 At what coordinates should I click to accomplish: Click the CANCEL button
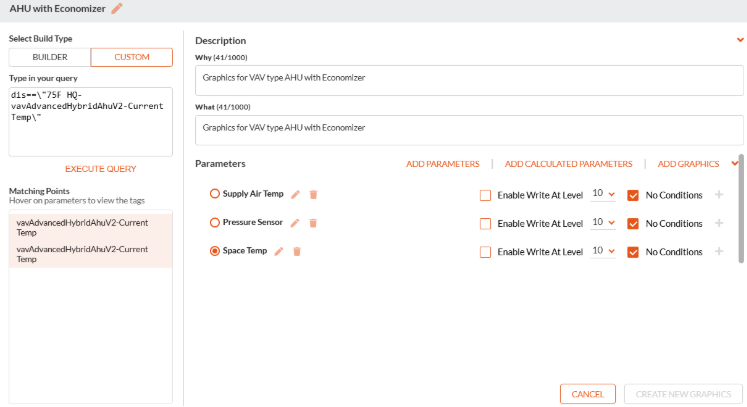click(587, 394)
